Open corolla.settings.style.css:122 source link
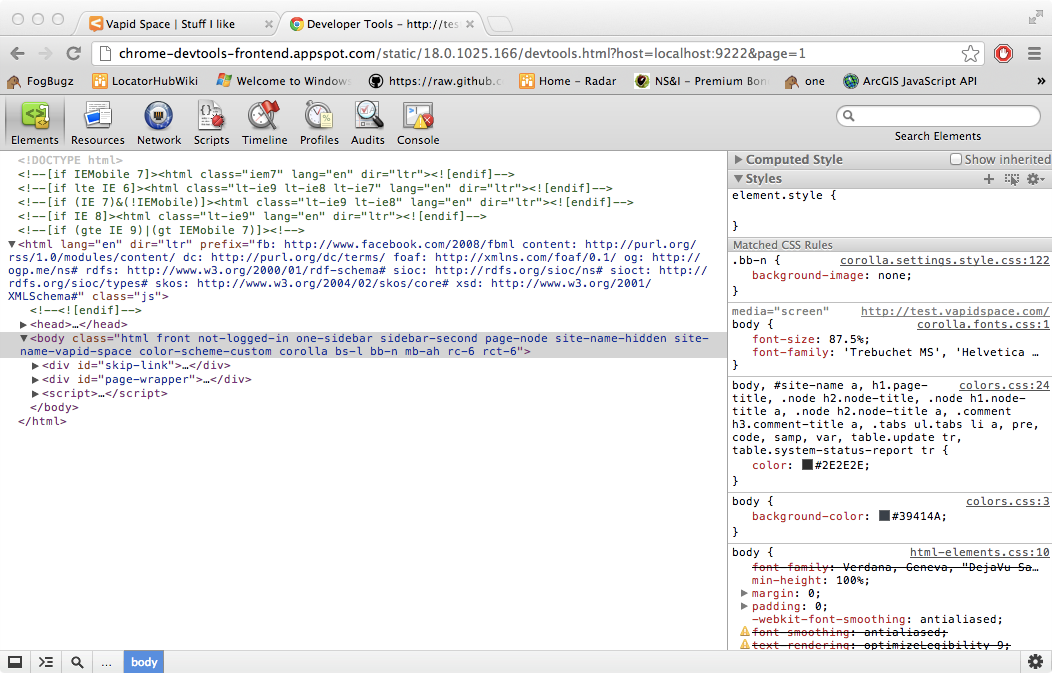Screen dimensions: 1052x673 pyautogui.click(x=945, y=260)
